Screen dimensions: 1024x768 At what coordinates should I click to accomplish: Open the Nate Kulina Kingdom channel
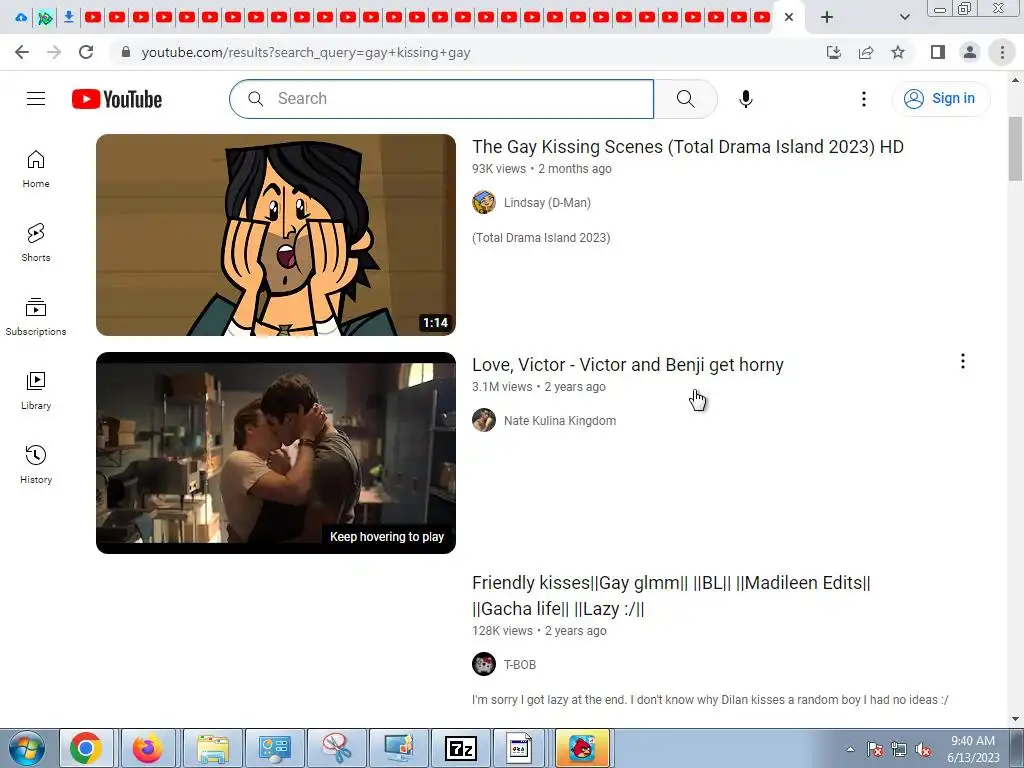560,421
